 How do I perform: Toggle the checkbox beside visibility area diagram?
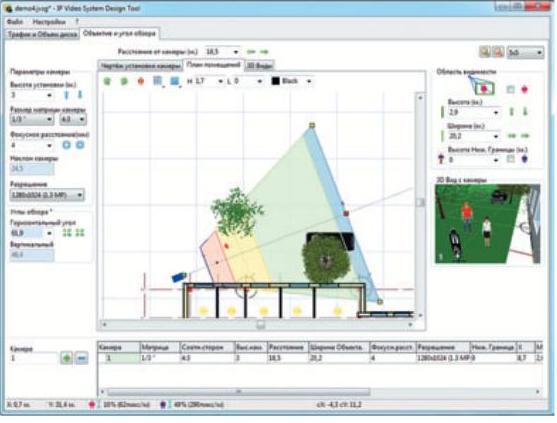pyautogui.click(x=510, y=89)
